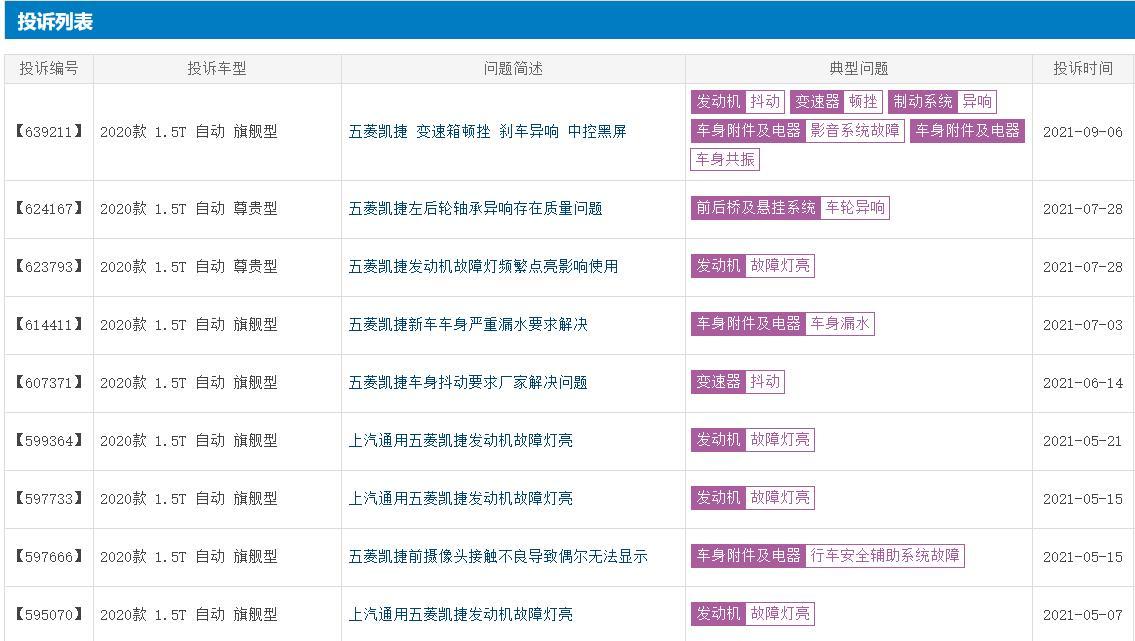Click the '前后桥及悬挂系统 车轮异响' tag

[x=790, y=208]
